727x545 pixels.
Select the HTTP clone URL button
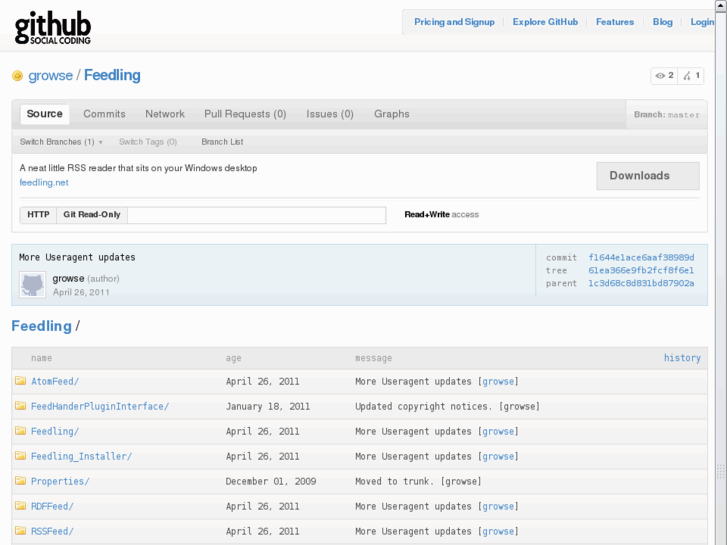[x=38, y=215]
